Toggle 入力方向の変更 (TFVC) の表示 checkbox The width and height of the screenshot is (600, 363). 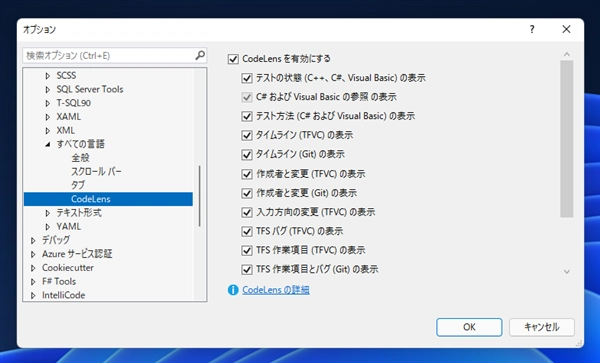pyautogui.click(x=247, y=212)
